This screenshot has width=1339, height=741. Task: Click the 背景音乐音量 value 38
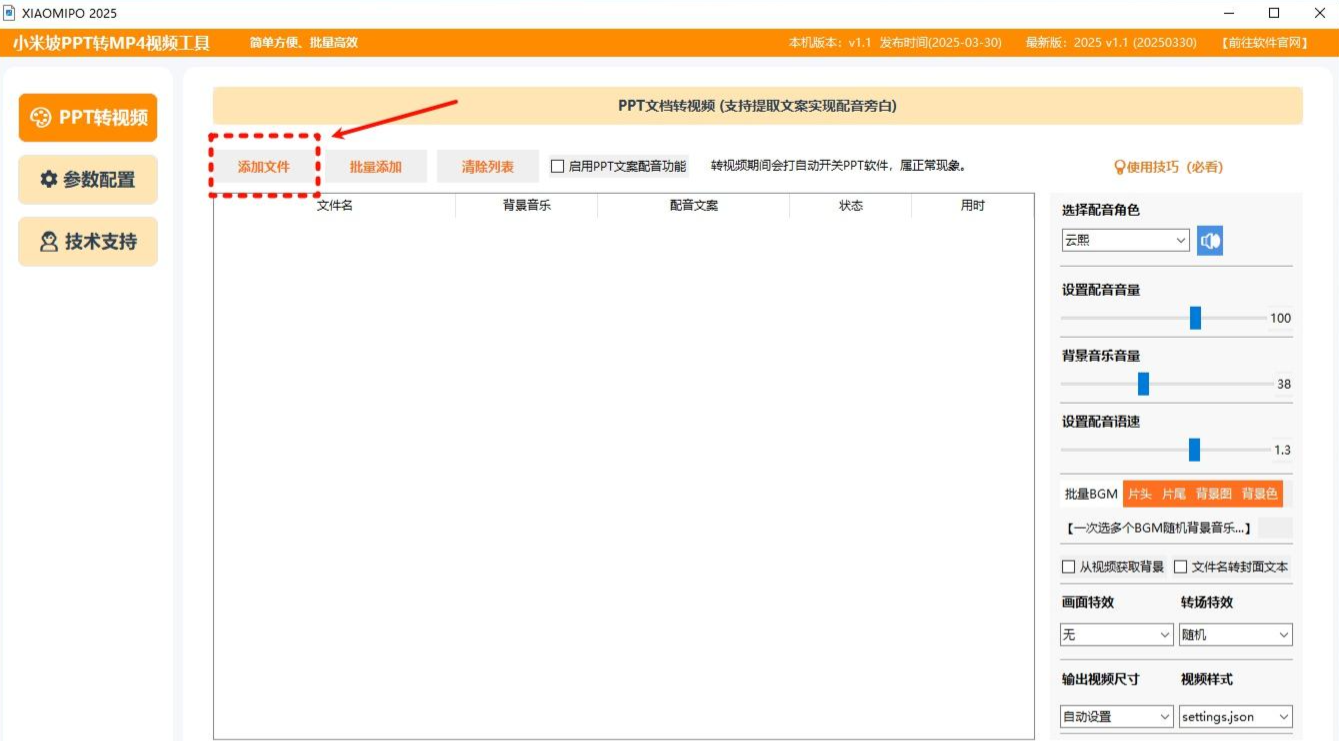(x=1284, y=384)
